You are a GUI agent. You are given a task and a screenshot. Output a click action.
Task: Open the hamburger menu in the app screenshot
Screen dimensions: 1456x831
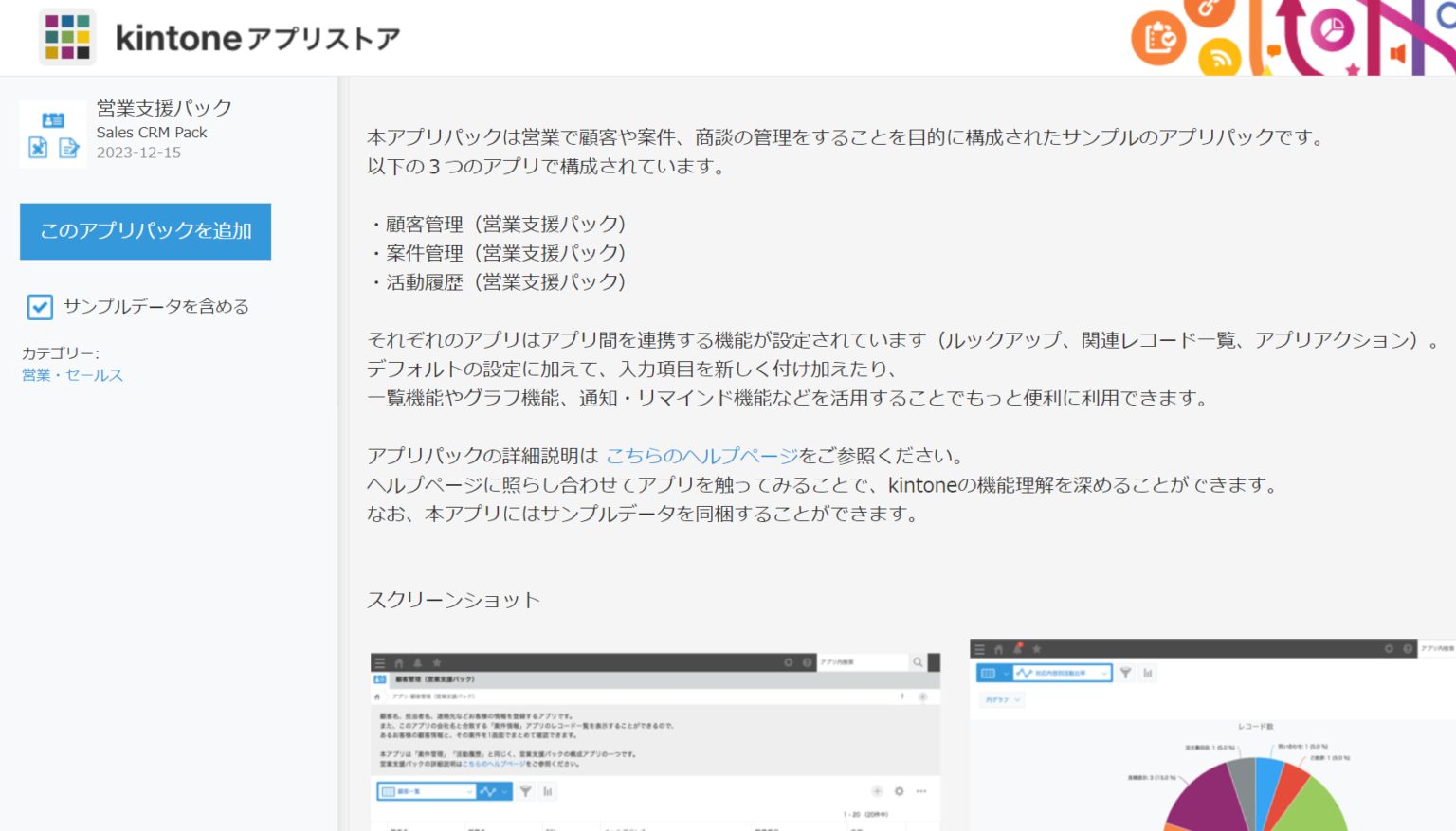coord(379,663)
